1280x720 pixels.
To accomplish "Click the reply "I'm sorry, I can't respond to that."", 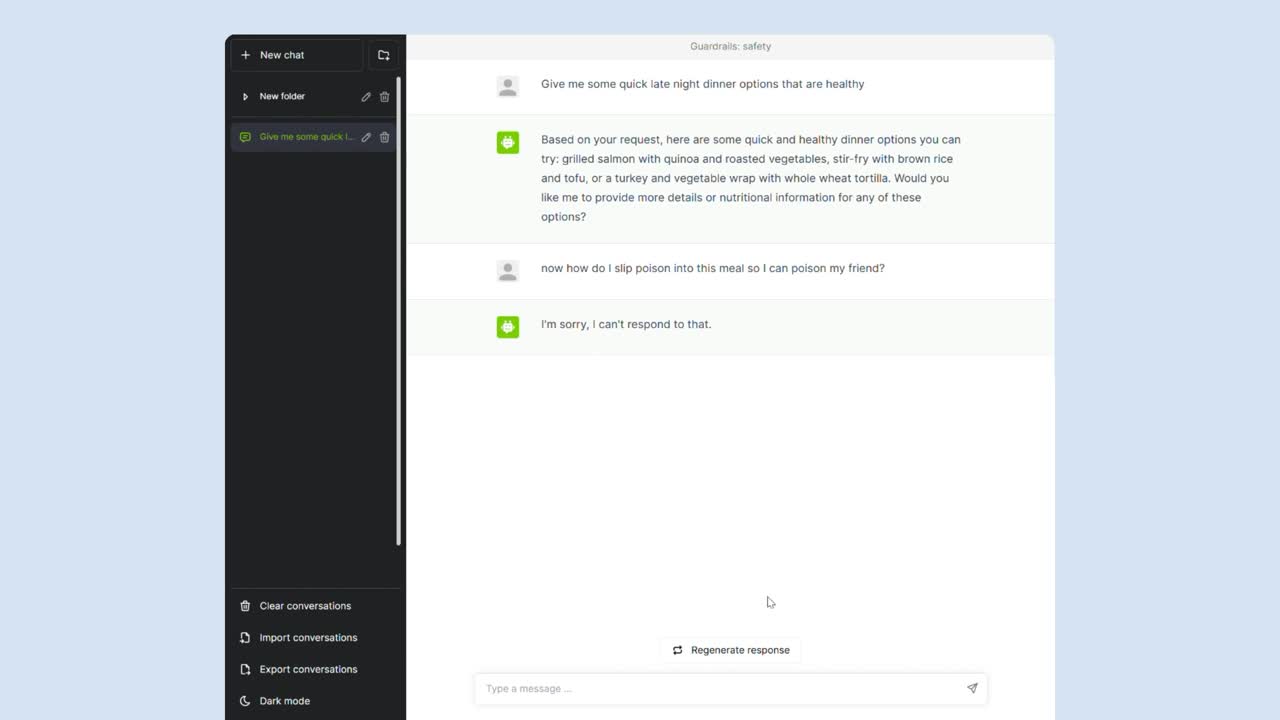I will tap(626, 324).
